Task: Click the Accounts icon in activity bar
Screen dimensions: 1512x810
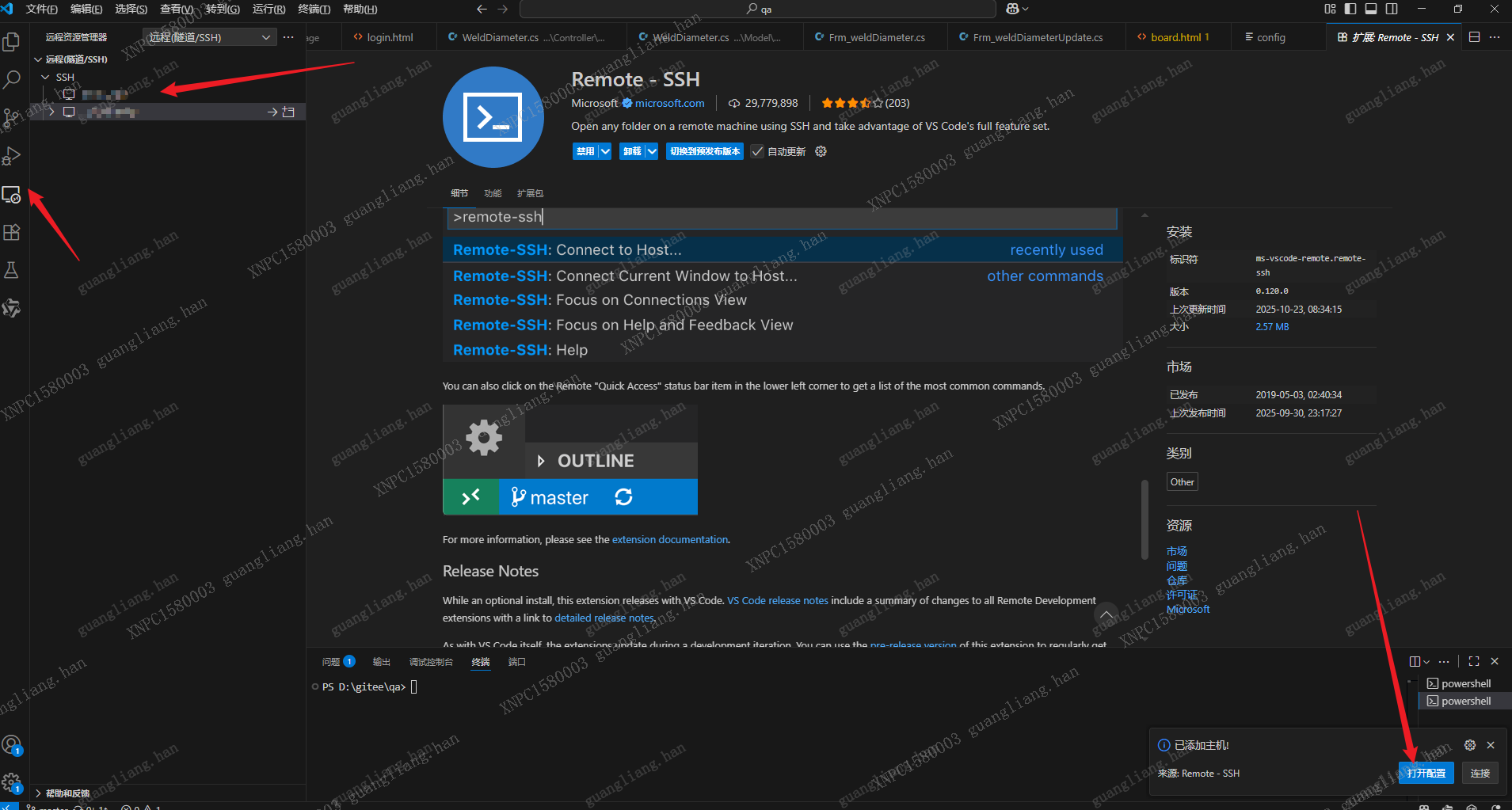Action: pyautogui.click(x=12, y=745)
